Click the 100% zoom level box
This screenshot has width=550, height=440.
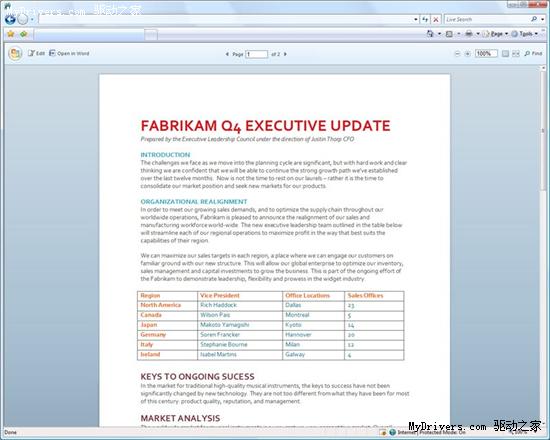(486, 54)
